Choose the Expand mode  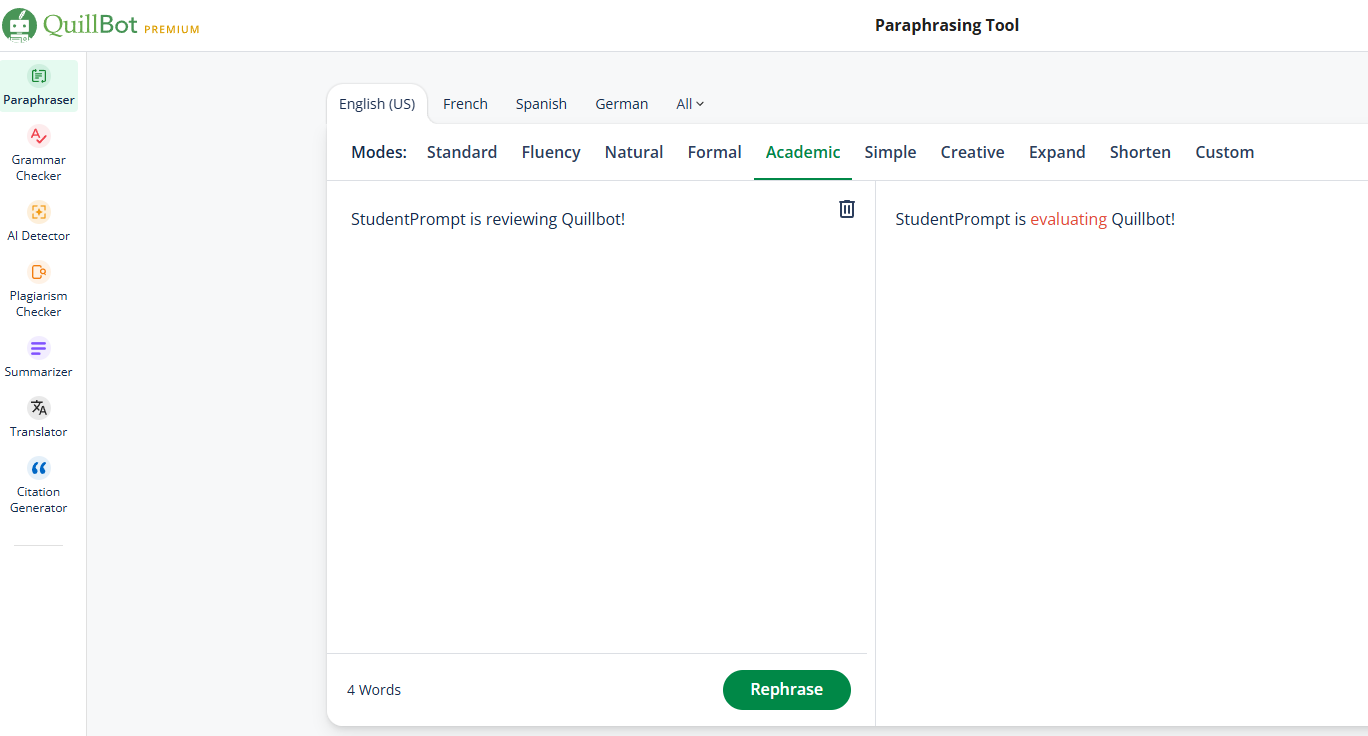(x=1057, y=152)
